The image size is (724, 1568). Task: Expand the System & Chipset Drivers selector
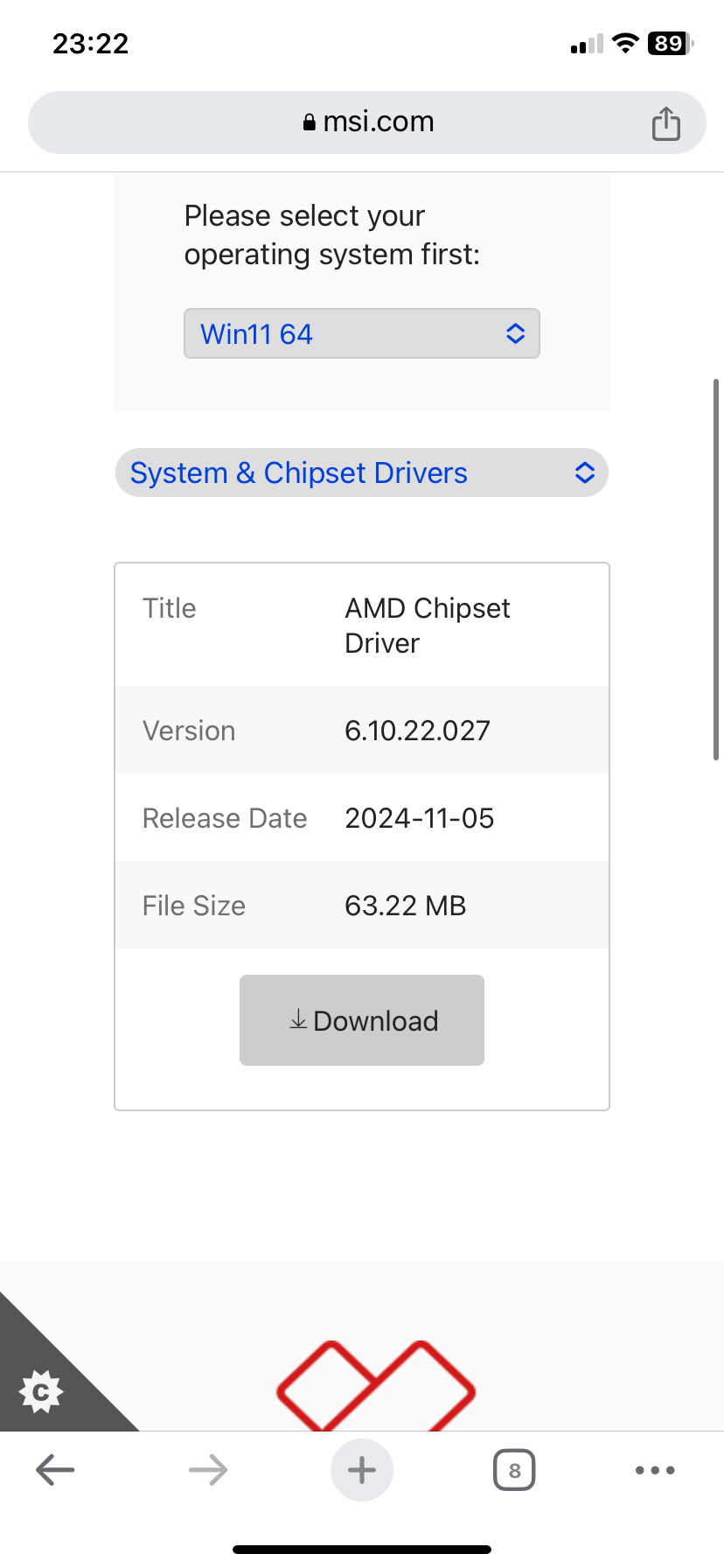[x=362, y=472]
